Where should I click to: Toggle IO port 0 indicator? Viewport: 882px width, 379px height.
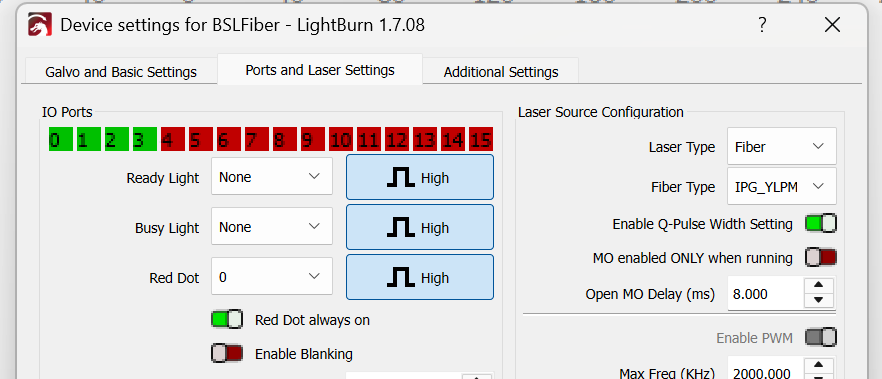(x=61, y=139)
